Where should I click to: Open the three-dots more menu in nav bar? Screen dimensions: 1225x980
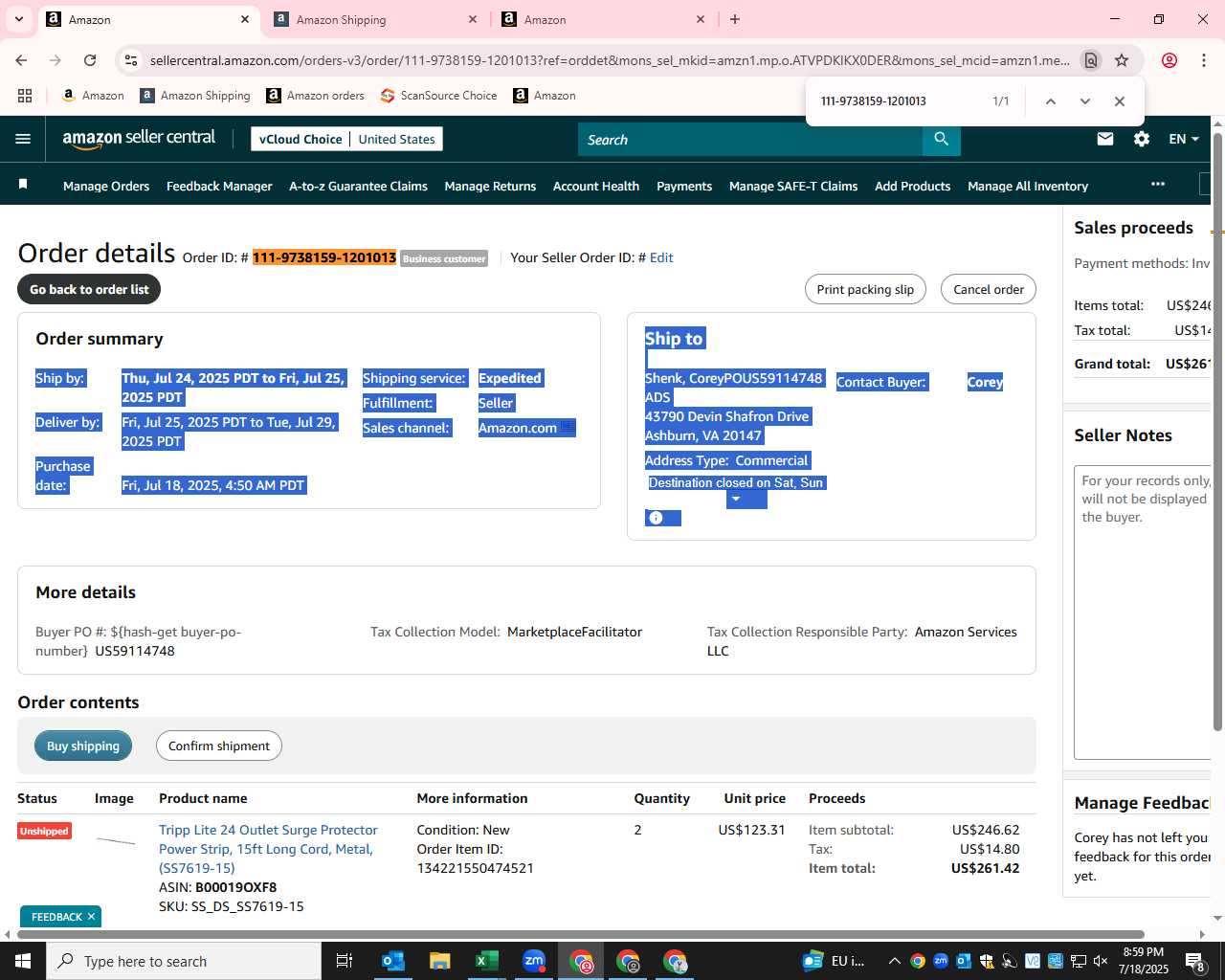pyautogui.click(x=1158, y=184)
